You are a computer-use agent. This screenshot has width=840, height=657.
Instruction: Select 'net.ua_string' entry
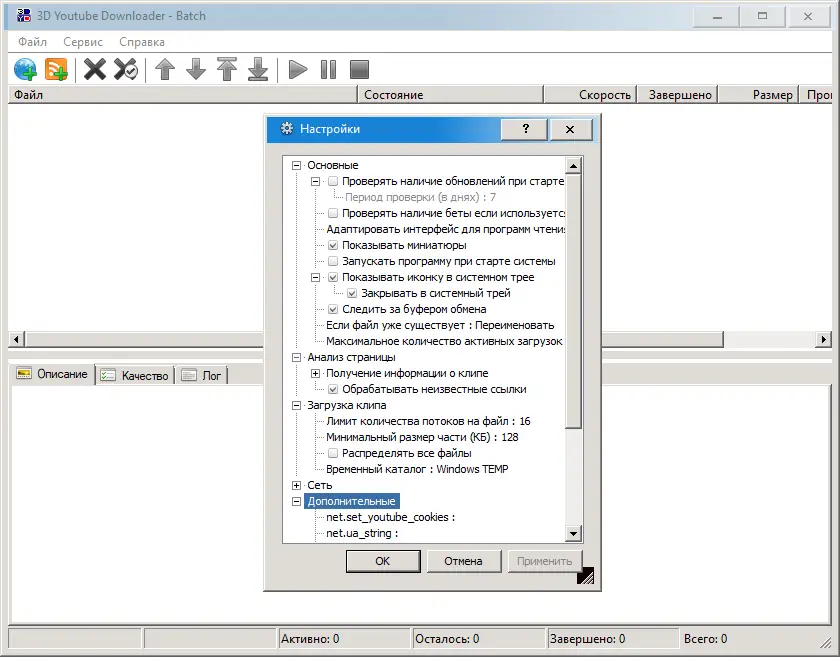coord(362,533)
